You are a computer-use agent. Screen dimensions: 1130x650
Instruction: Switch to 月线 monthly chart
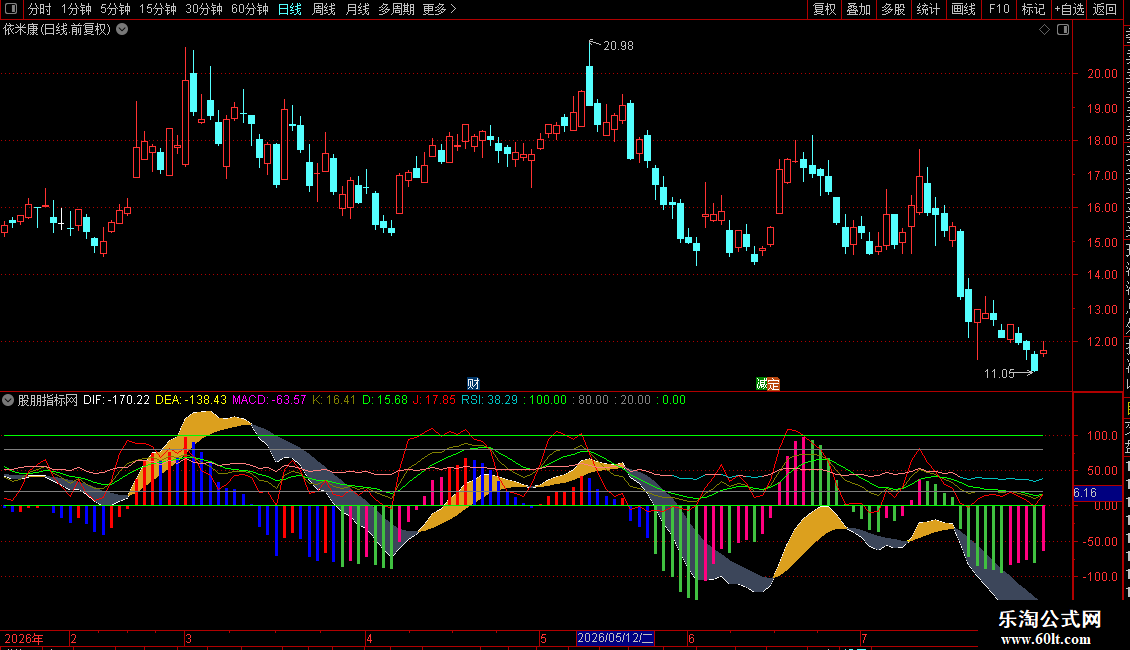[x=357, y=9]
